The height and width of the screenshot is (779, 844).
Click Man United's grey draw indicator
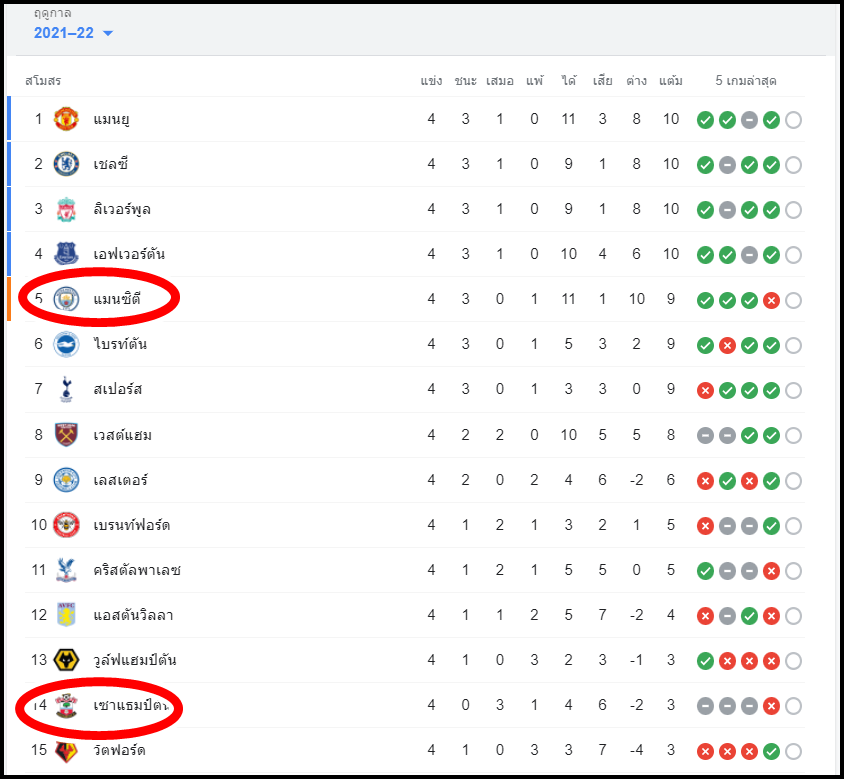click(749, 120)
